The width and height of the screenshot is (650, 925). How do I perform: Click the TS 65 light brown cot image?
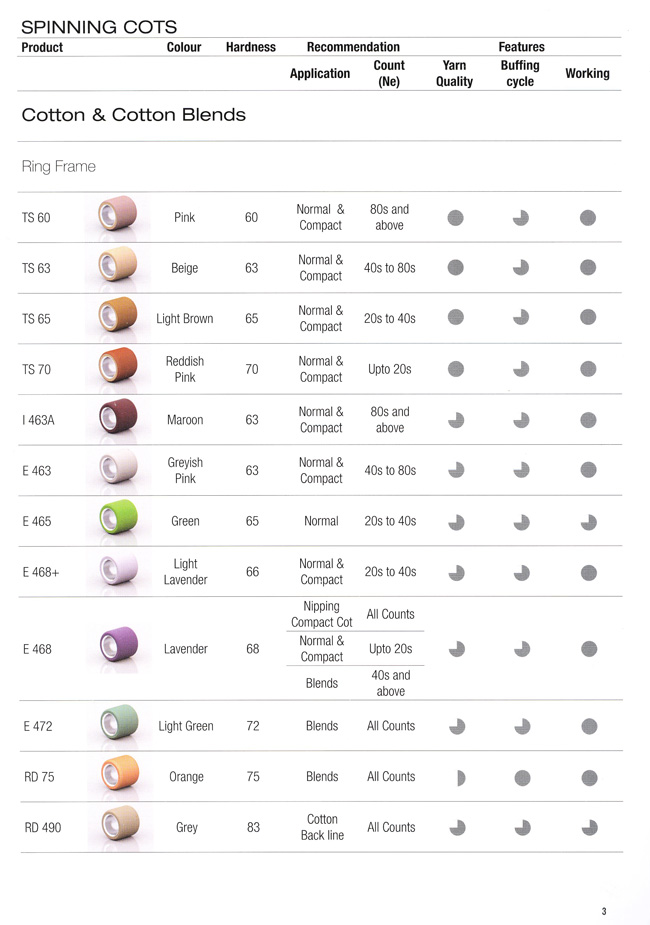pyautogui.click(x=117, y=314)
